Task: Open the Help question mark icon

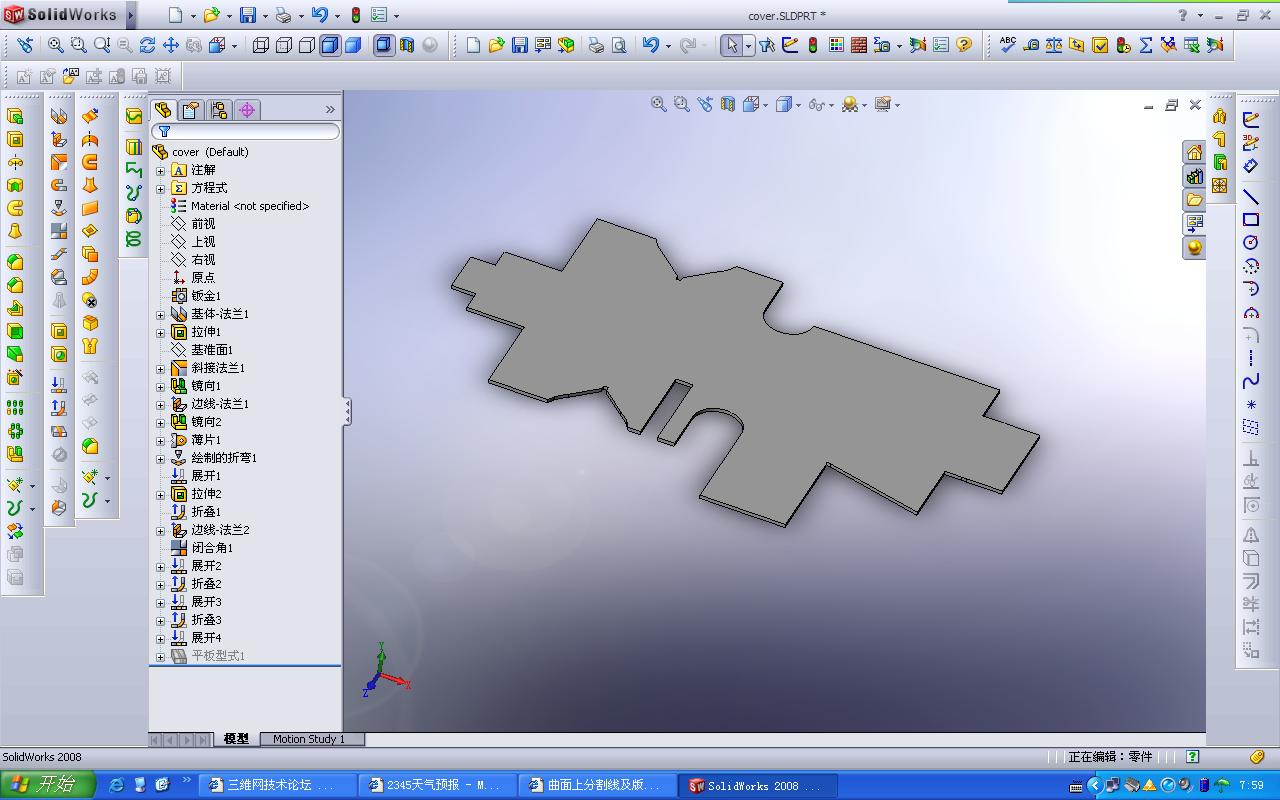Action: coord(964,45)
